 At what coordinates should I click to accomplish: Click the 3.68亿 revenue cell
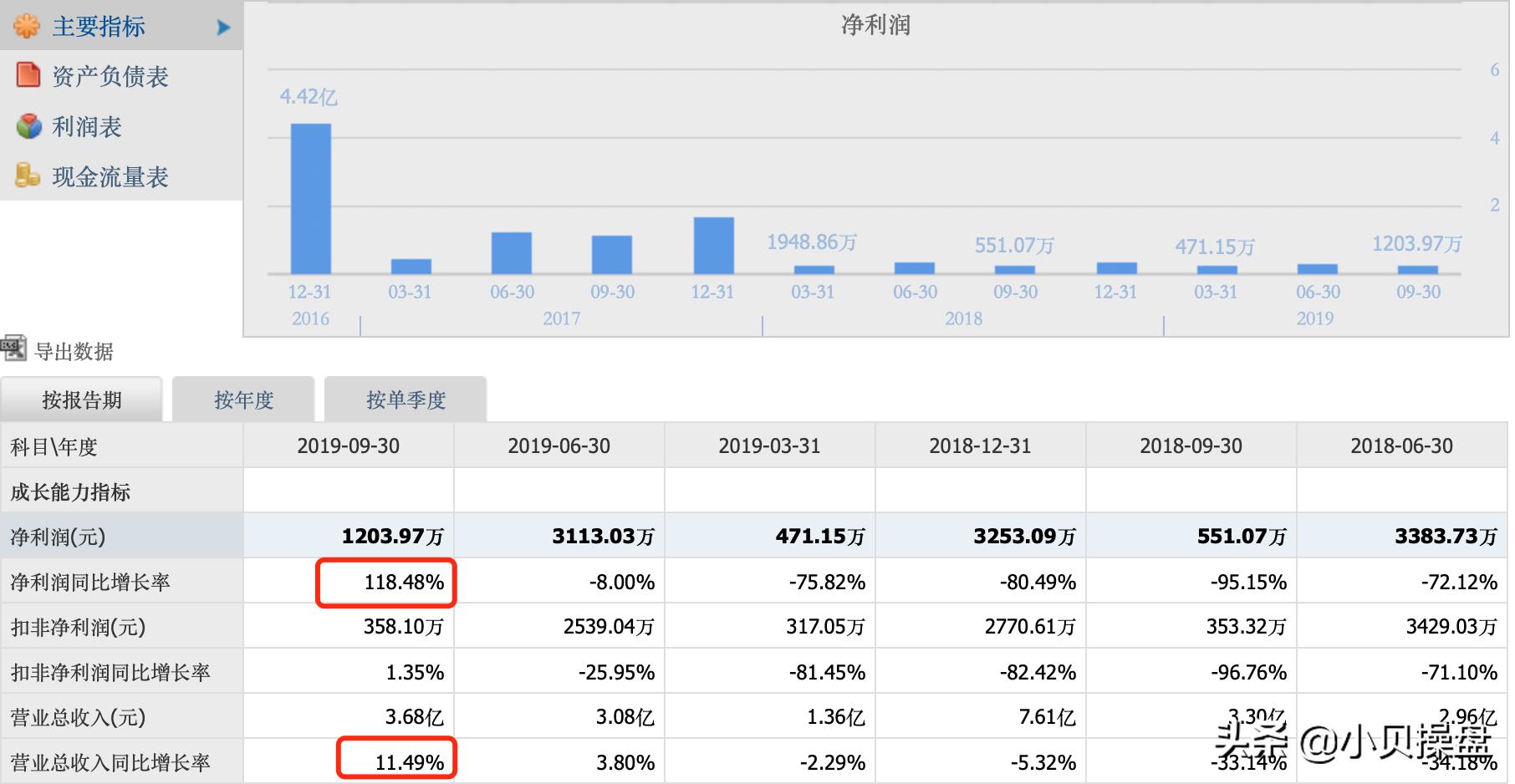click(x=349, y=717)
